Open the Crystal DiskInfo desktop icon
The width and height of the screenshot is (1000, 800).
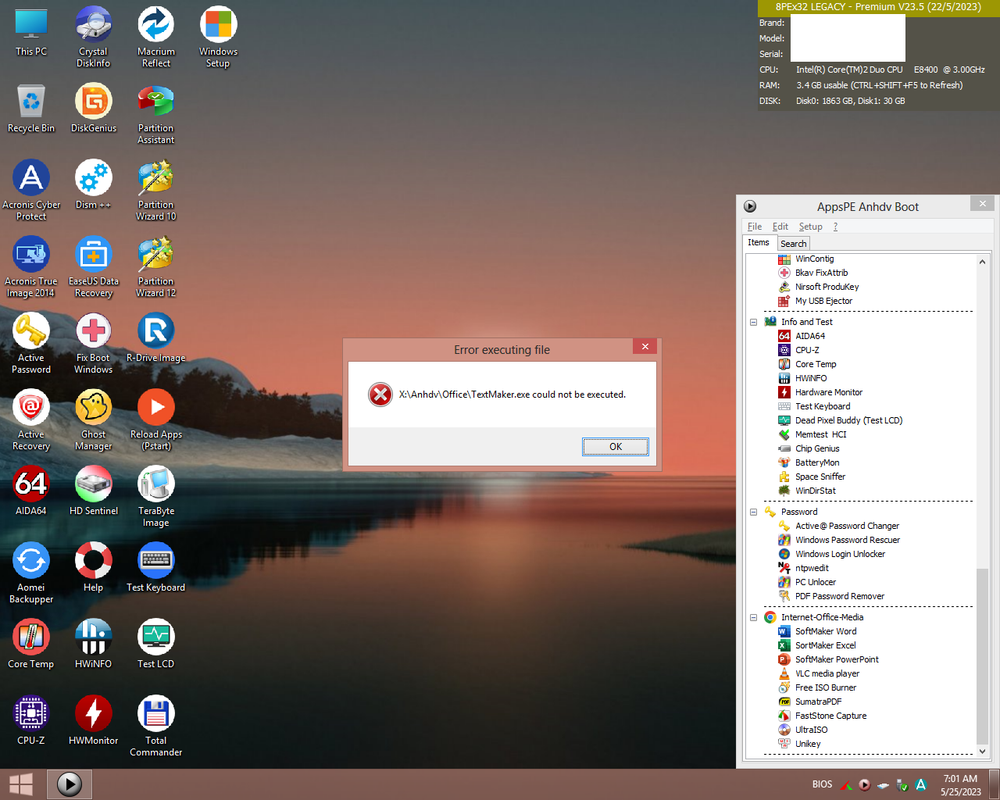coord(93,37)
